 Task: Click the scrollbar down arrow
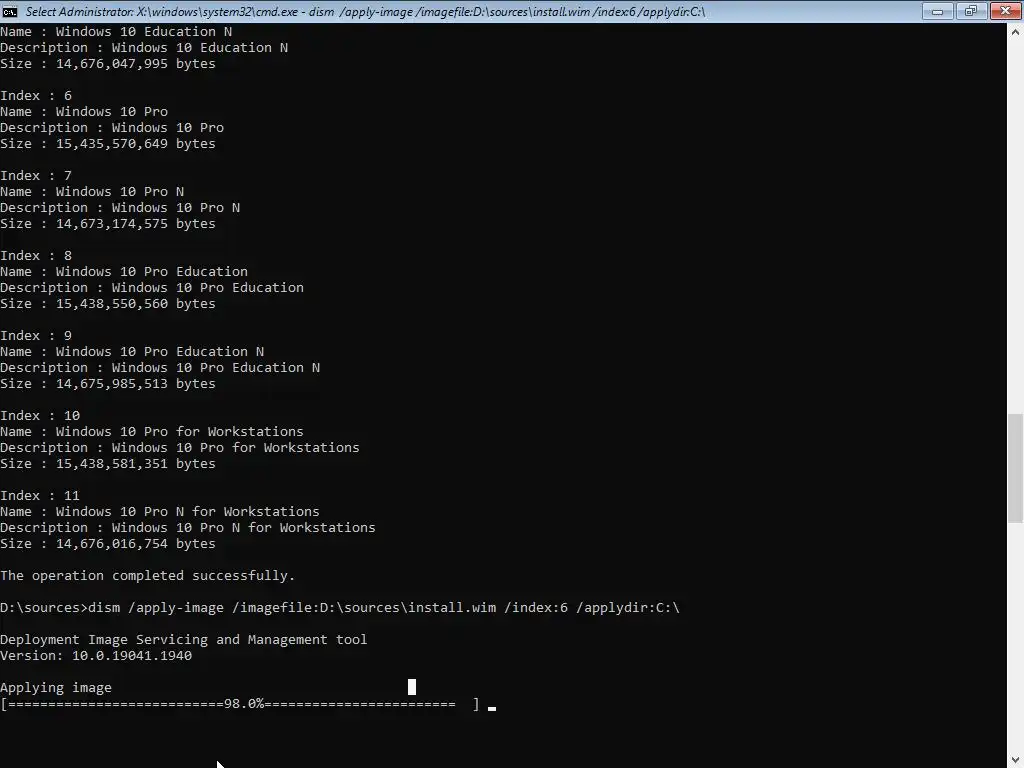[x=1016, y=760]
